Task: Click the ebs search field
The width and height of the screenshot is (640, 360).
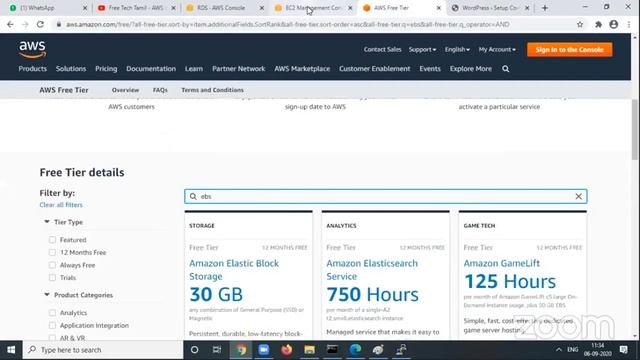Action: [x=385, y=196]
